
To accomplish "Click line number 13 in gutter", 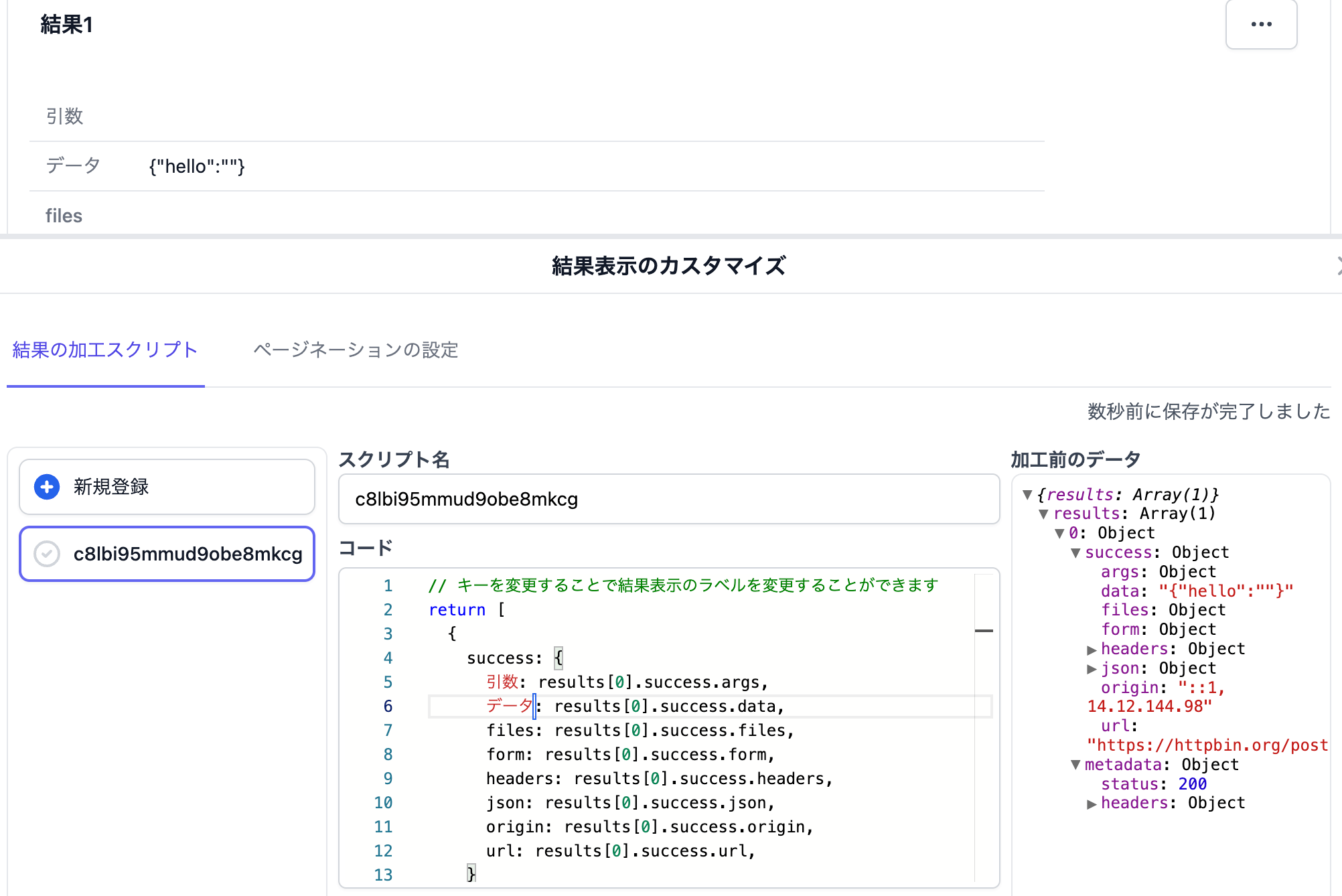I will pyautogui.click(x=383, y=875).
